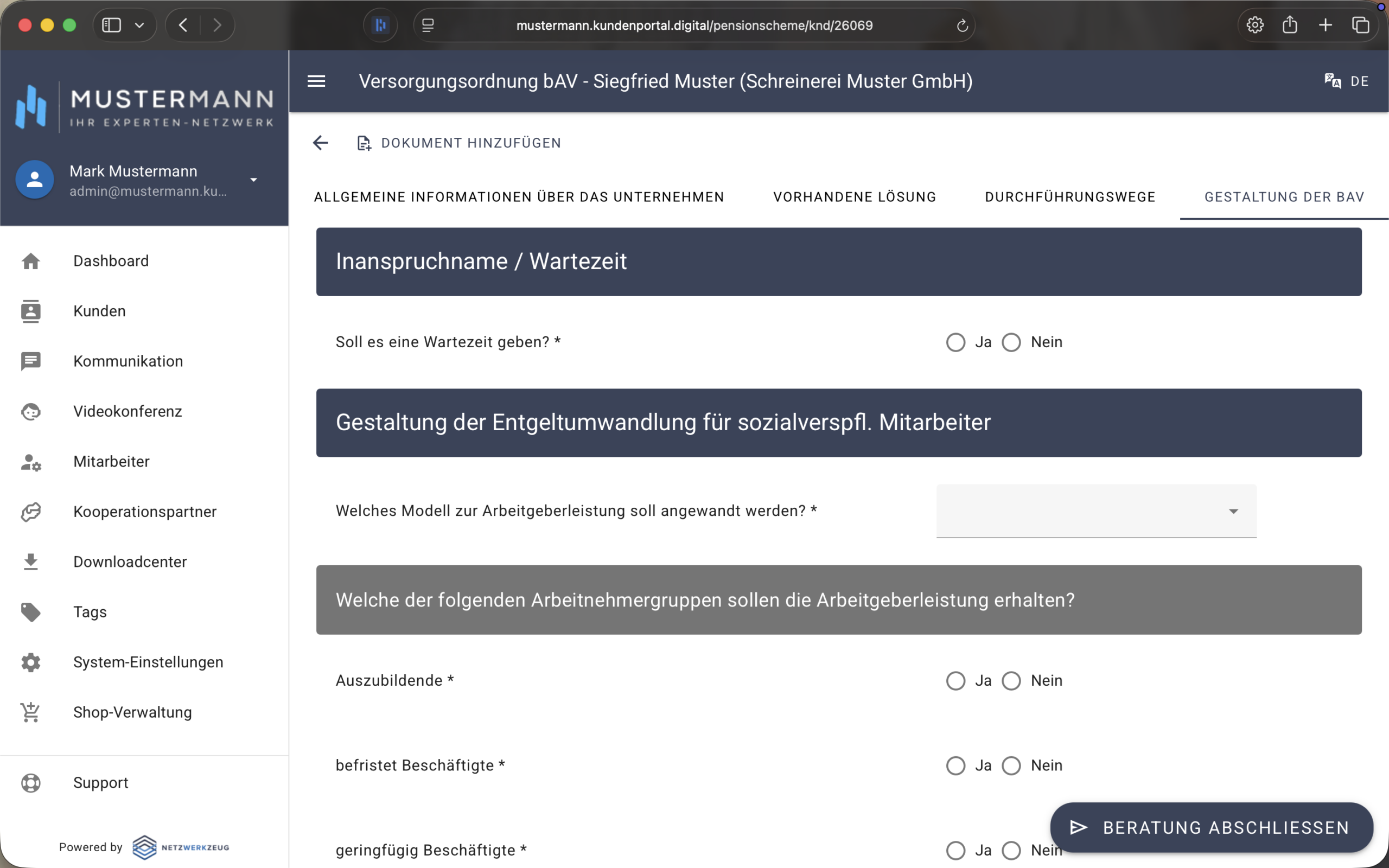Switch to Durchführungswege tab
The height and width of the screenshot is (868, 1389).
[1070, 197]
